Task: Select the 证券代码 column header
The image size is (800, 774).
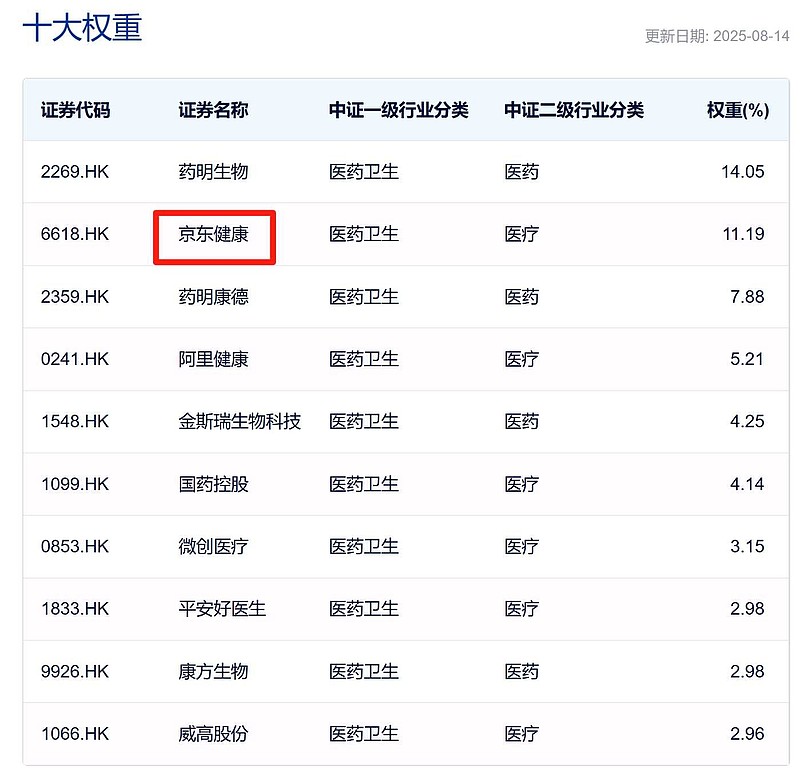Action: tap(76, 110)
